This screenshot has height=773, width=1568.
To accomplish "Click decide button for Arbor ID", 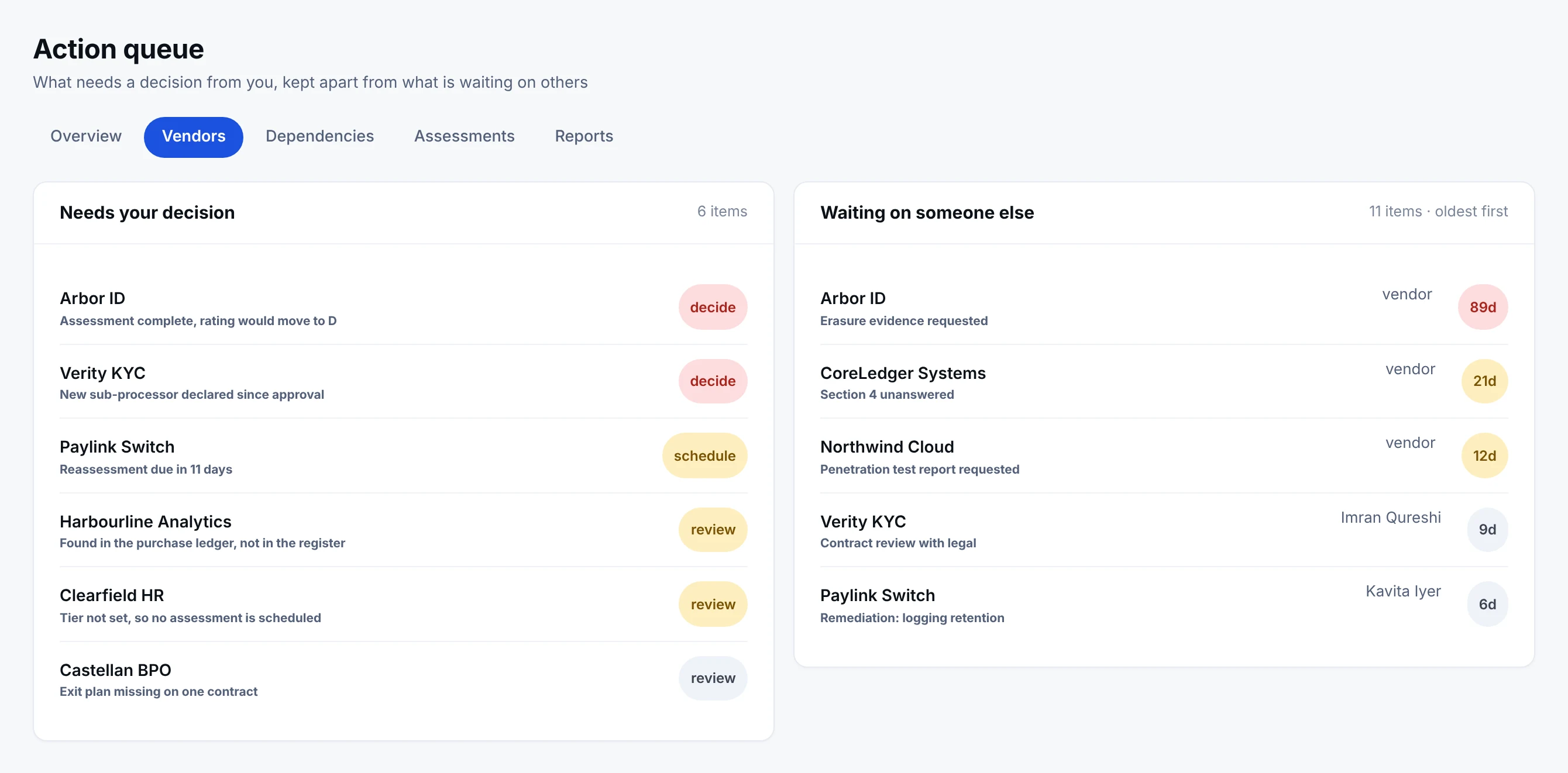I will (713, 307).
